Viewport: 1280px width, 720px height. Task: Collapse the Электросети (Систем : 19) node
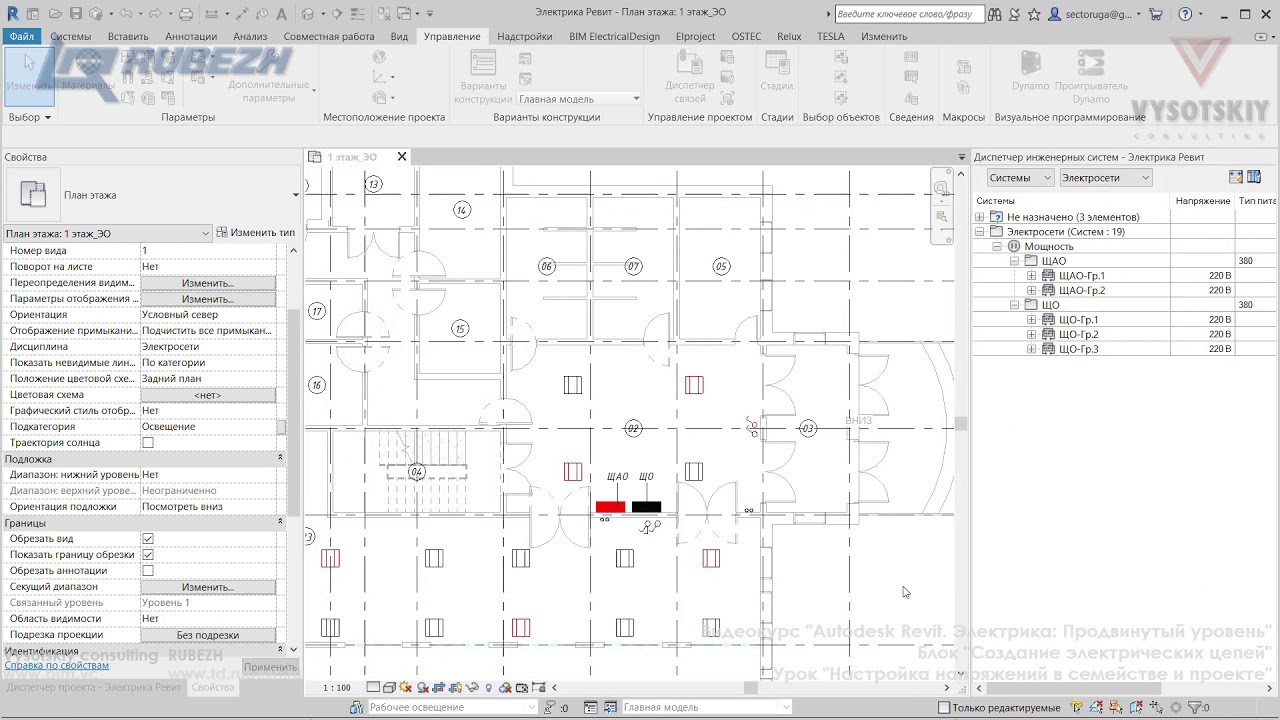click(980, 232)
